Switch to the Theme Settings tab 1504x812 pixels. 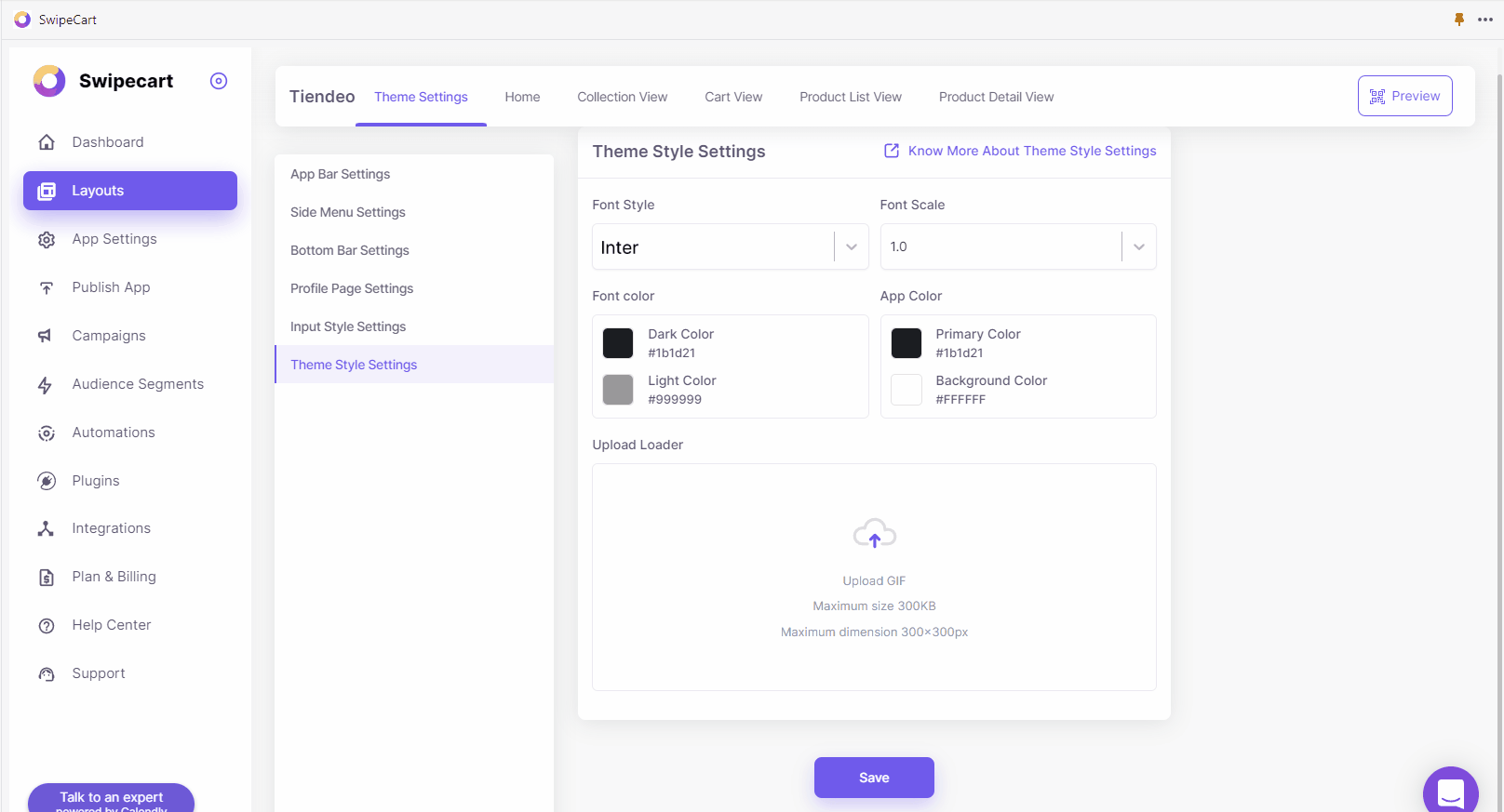422,97
